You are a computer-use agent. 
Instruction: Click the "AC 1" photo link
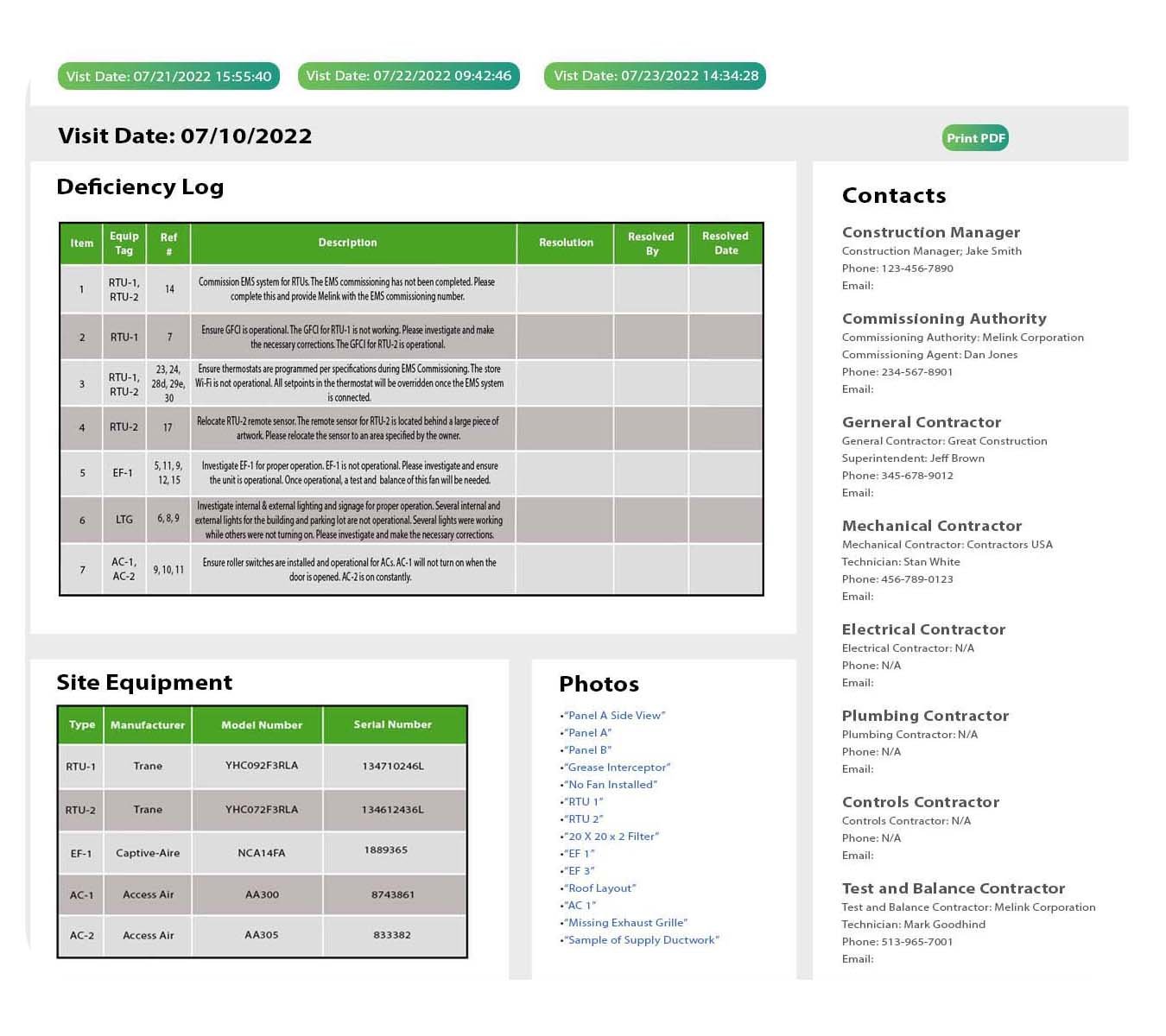[x=580, y=906]
